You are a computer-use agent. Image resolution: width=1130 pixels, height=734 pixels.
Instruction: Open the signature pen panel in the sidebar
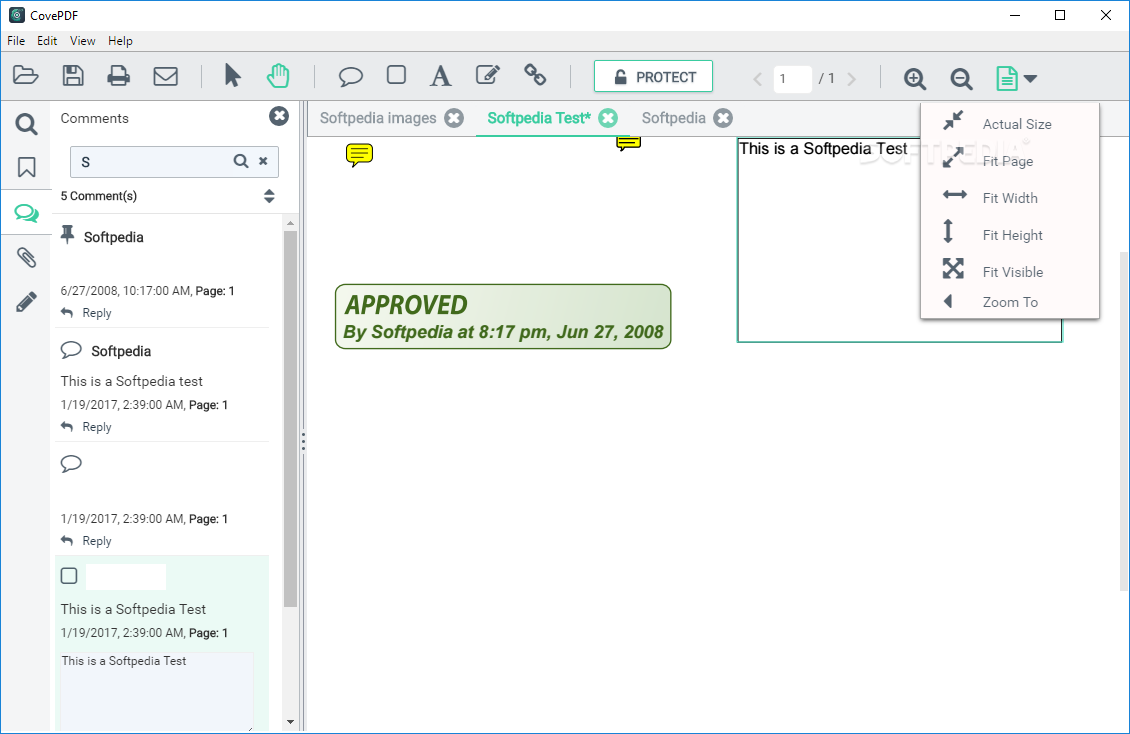27,302
